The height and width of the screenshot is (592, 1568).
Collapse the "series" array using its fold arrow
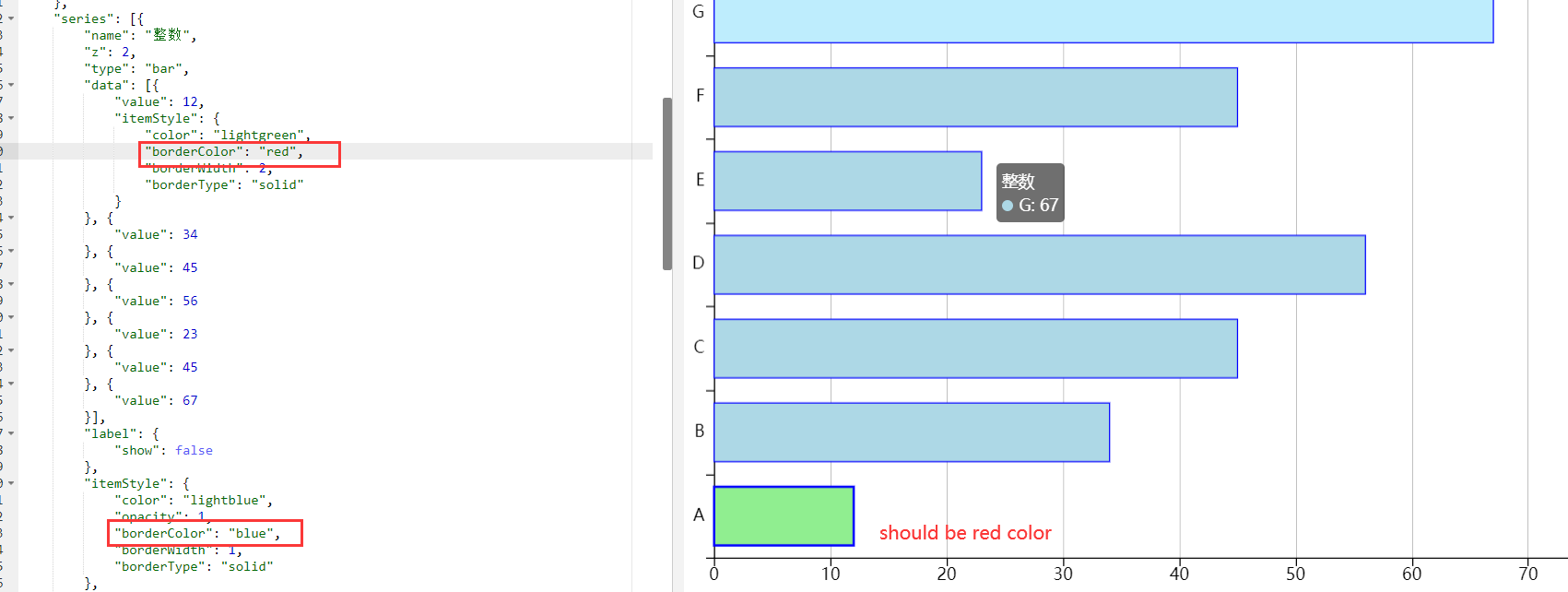[x=9, y=18]
